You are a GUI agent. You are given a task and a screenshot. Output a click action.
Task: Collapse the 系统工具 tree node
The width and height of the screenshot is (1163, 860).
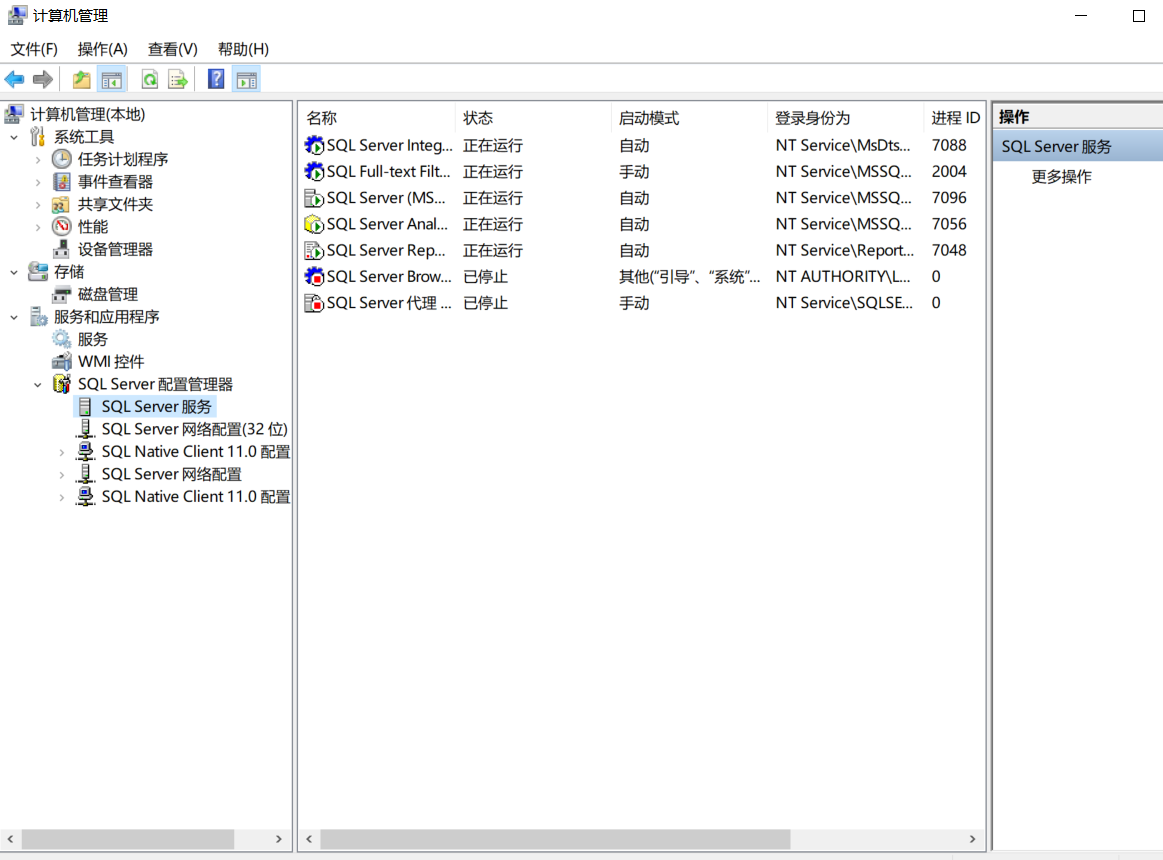14,137
